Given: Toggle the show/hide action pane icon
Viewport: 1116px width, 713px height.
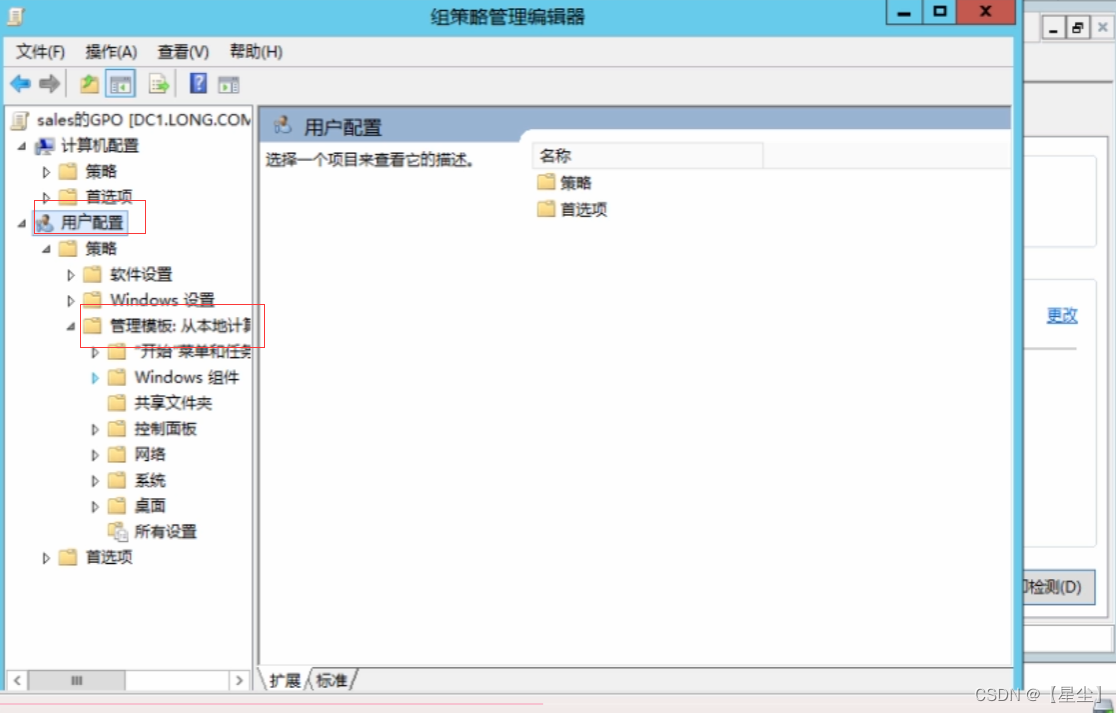Looking at the screenshot, I should (x=228, y=85).
